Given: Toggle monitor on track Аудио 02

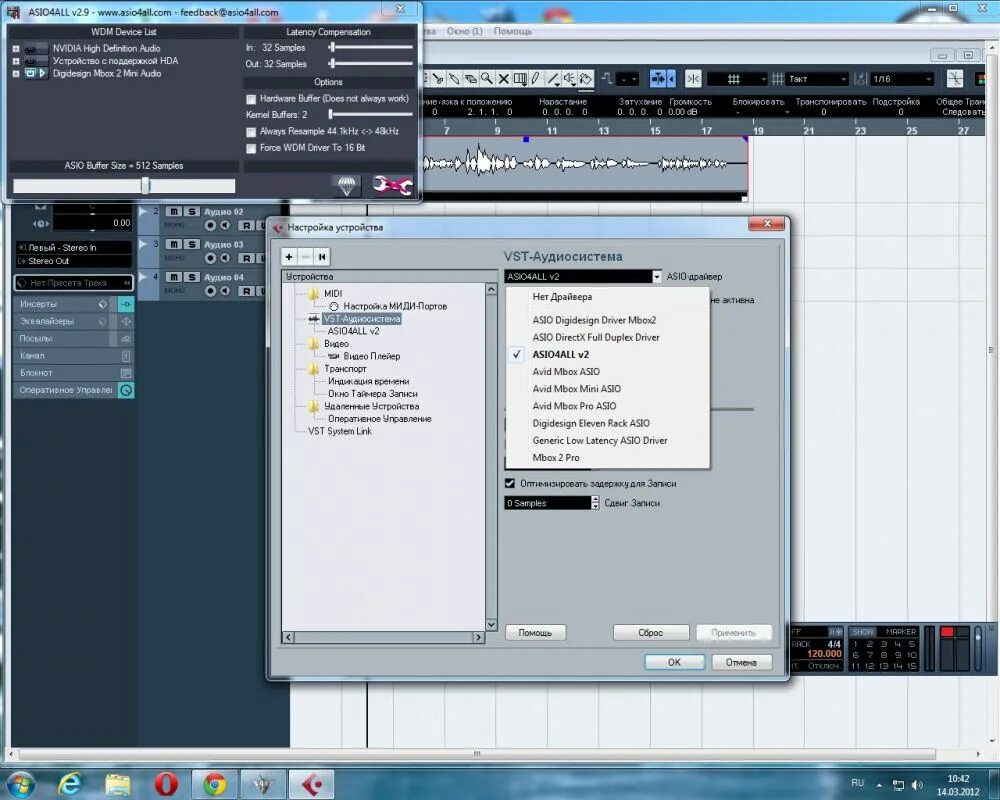Looking at the screenshot, I should pyautogui.click(x=225, y=225).
